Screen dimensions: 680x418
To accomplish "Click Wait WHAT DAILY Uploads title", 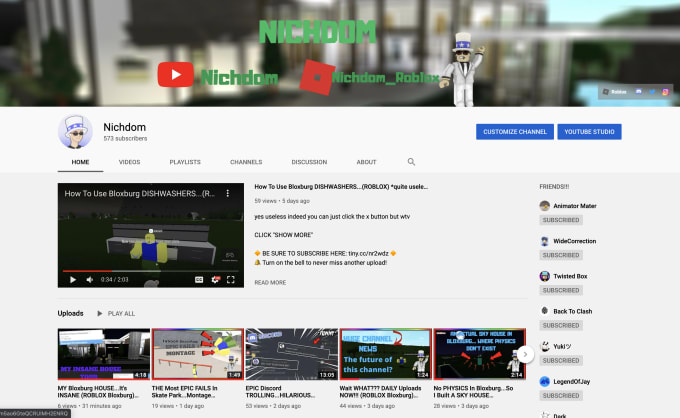I will pyautogui.click(x=380, y=392).
